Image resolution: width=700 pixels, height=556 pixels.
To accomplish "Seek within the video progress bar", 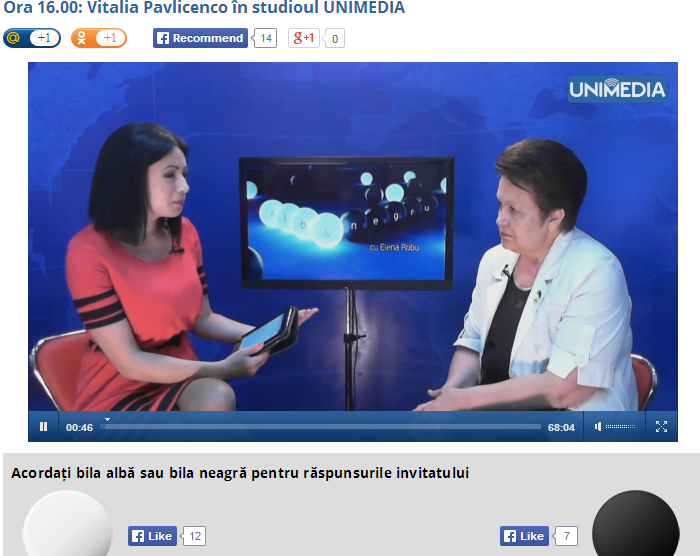I will pos(321,427).
